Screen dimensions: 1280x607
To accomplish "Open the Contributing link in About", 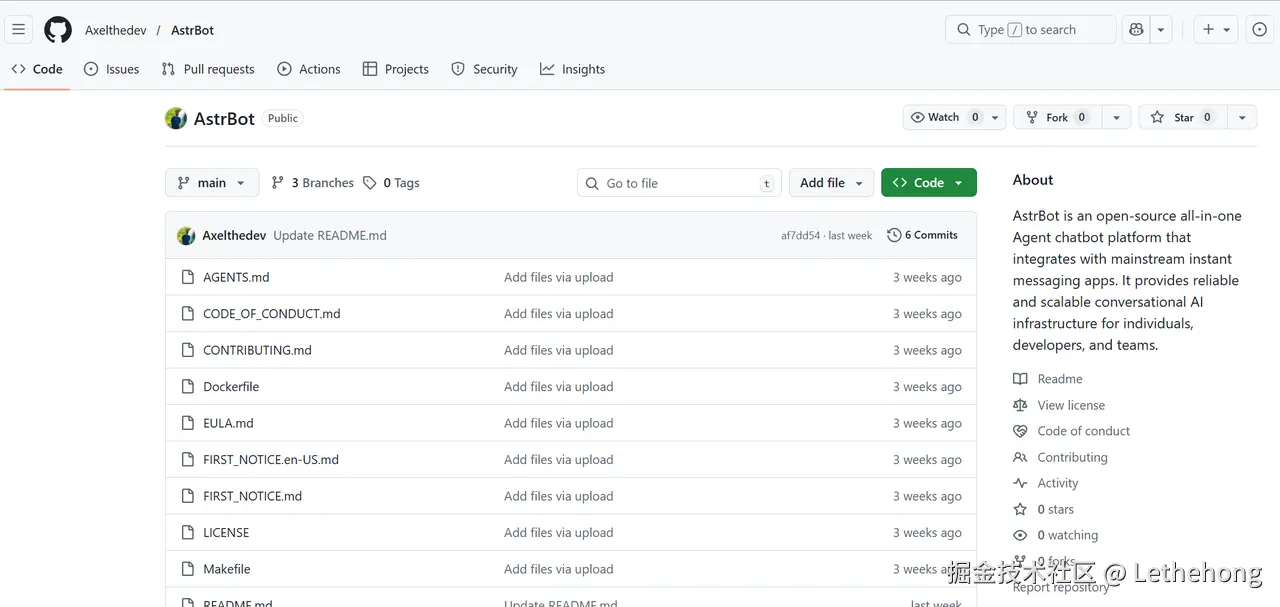I will pos(1060,457).
